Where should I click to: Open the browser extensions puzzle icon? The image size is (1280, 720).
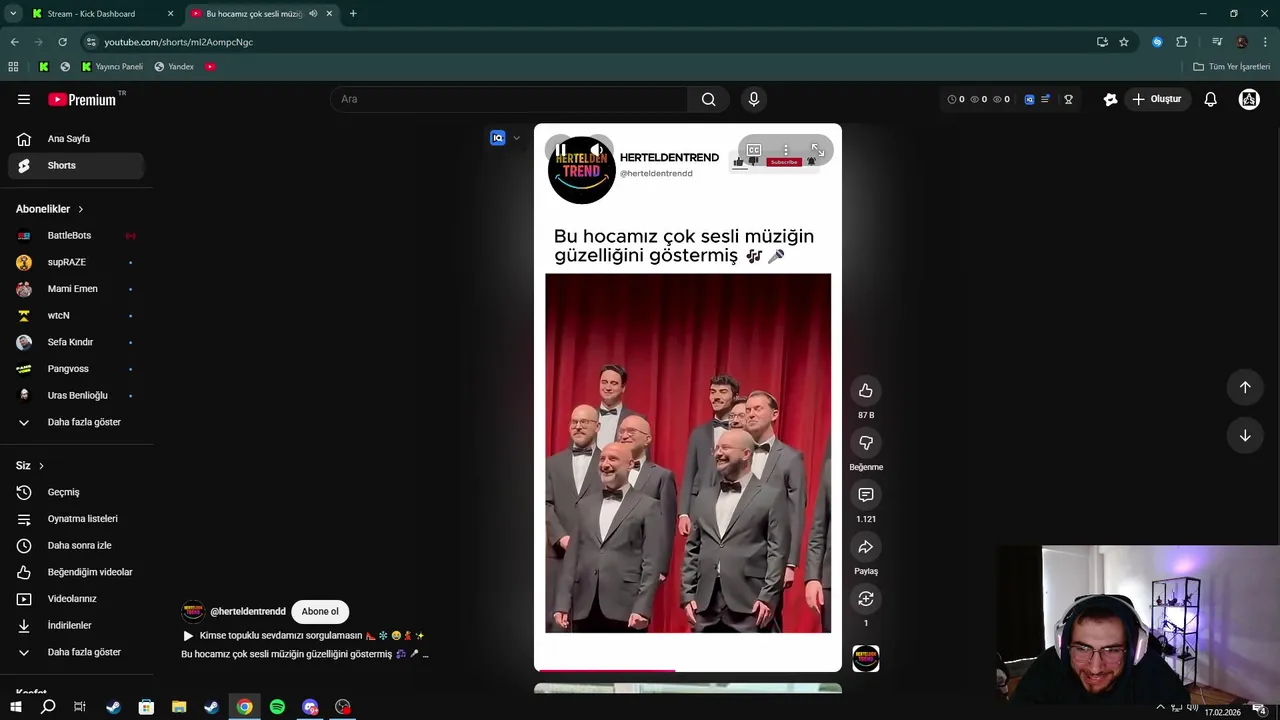1182,42
